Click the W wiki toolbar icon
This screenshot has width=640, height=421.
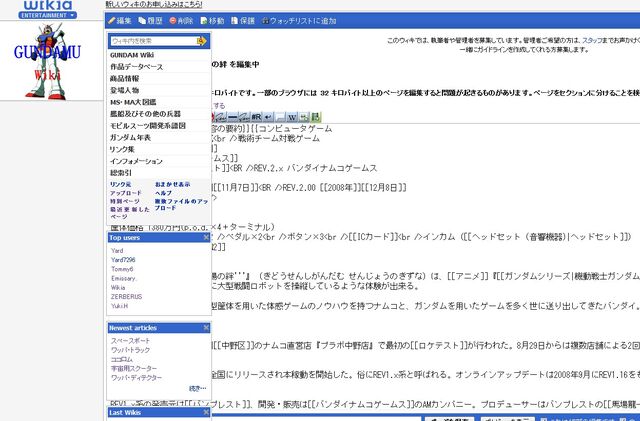(x=292, y=117)
